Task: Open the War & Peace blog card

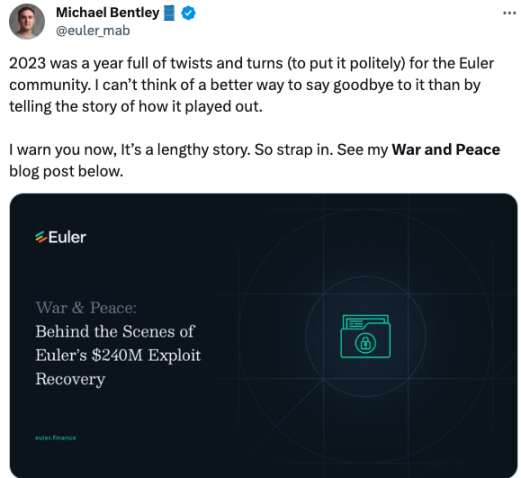Action: [263, 335]
